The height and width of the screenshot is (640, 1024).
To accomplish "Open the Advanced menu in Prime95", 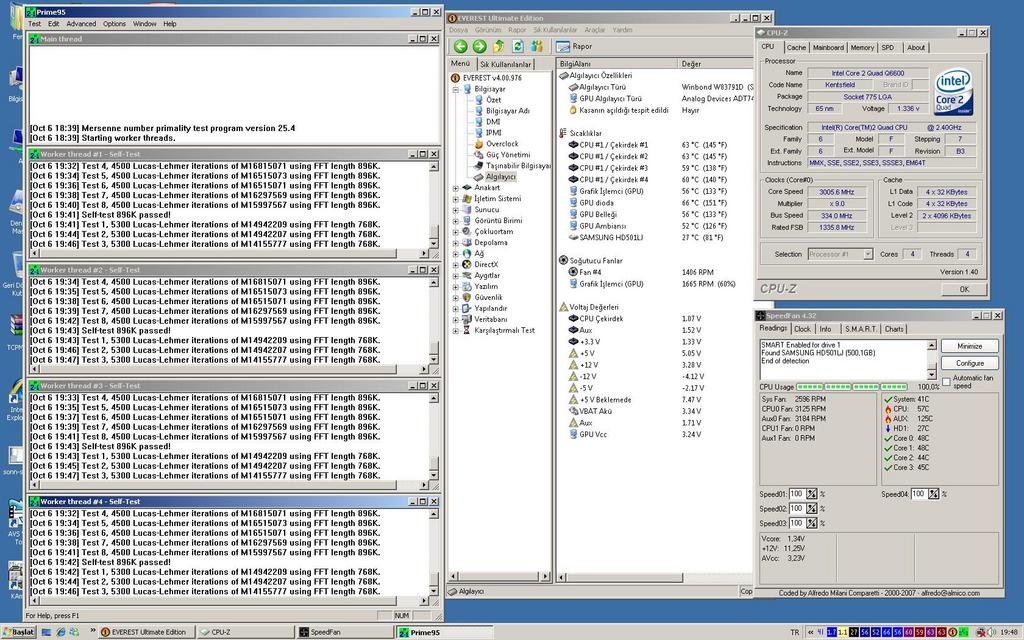I will point(81,24).
